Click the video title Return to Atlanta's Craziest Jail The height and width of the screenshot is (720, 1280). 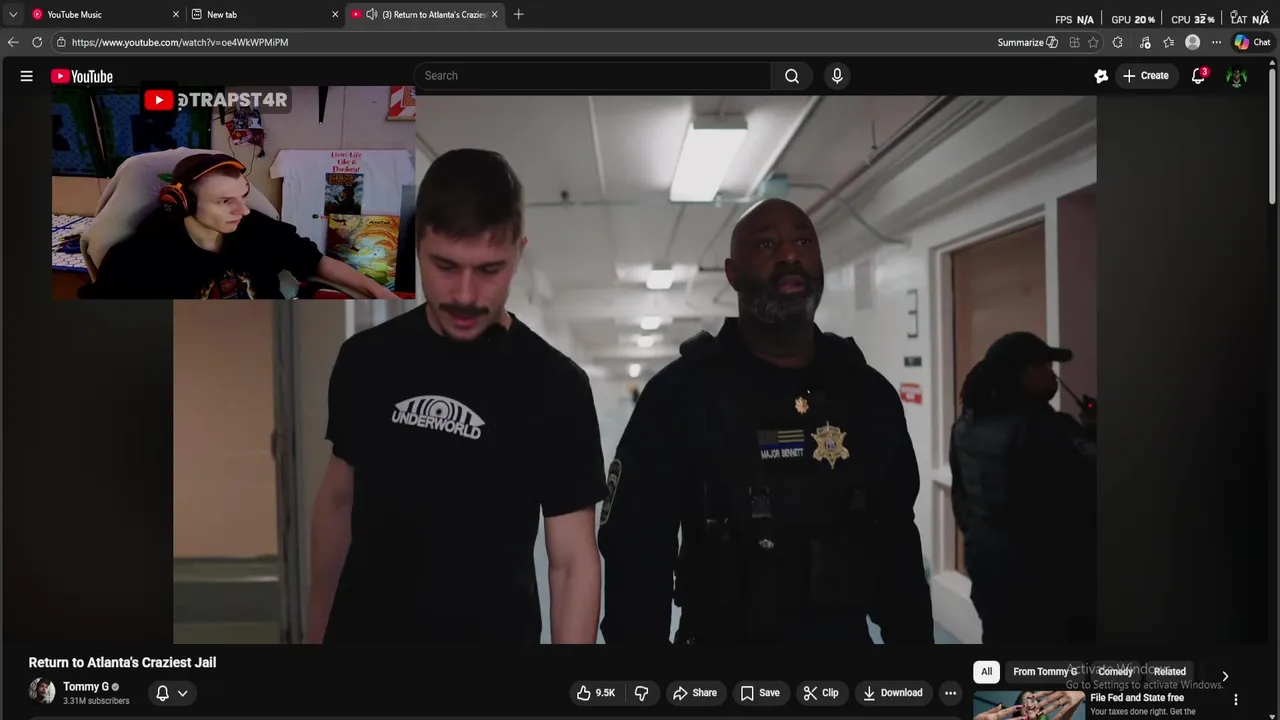coord(122,662)
